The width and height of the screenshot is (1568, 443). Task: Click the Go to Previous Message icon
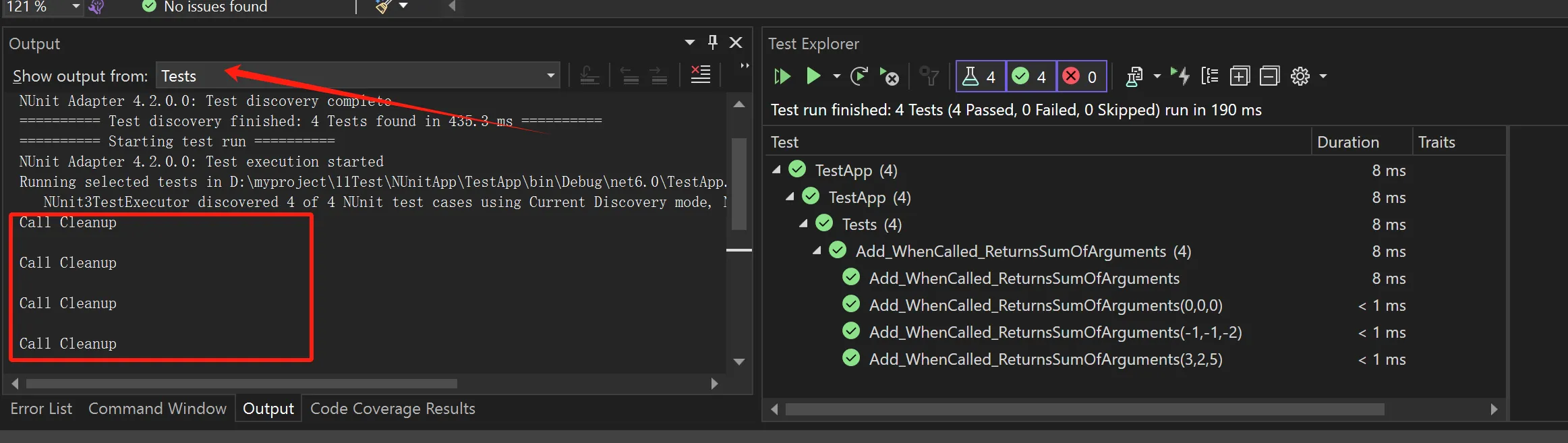pos(629,76)
